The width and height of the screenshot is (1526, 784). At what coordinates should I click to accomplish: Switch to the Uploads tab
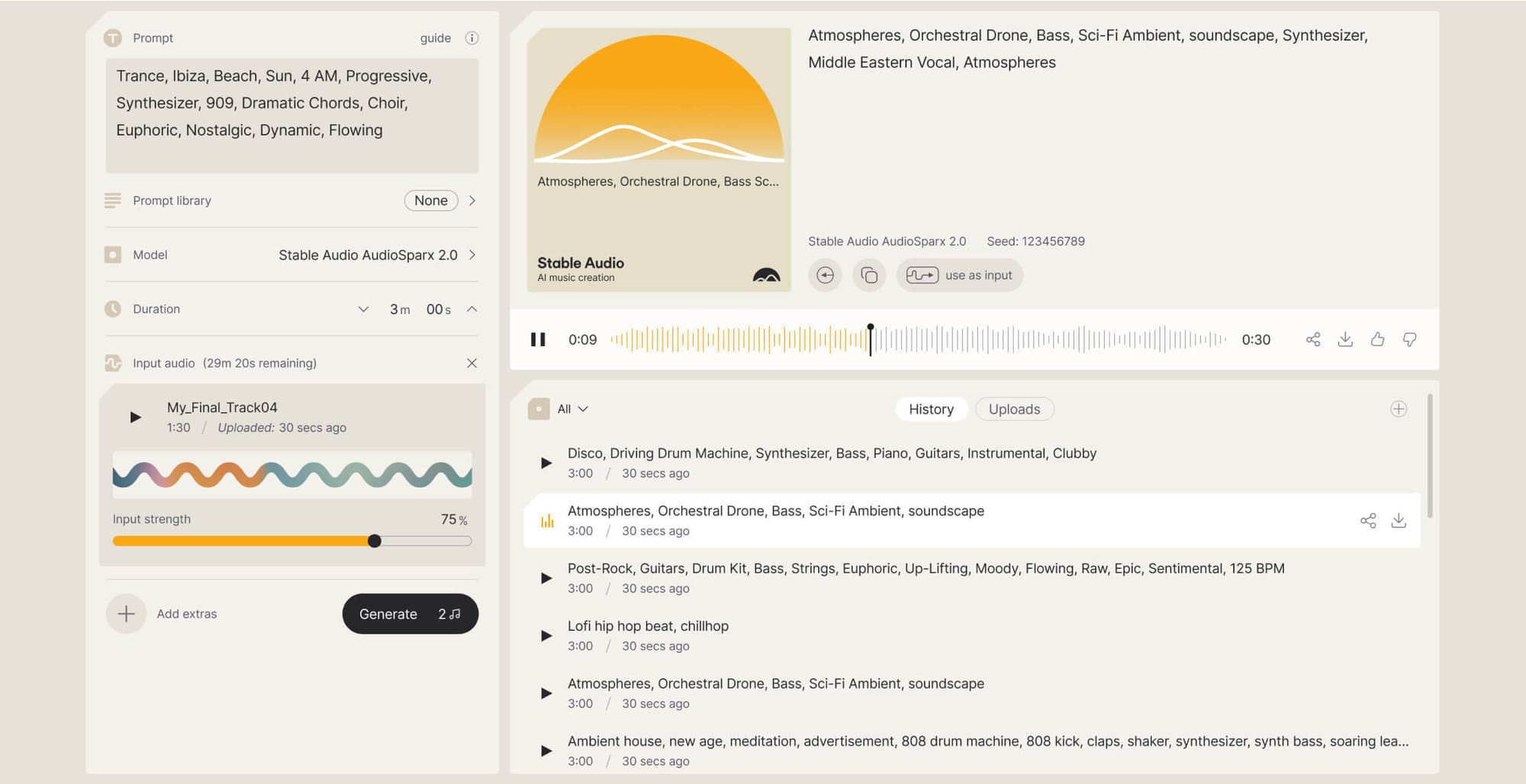coord(1015,409)
